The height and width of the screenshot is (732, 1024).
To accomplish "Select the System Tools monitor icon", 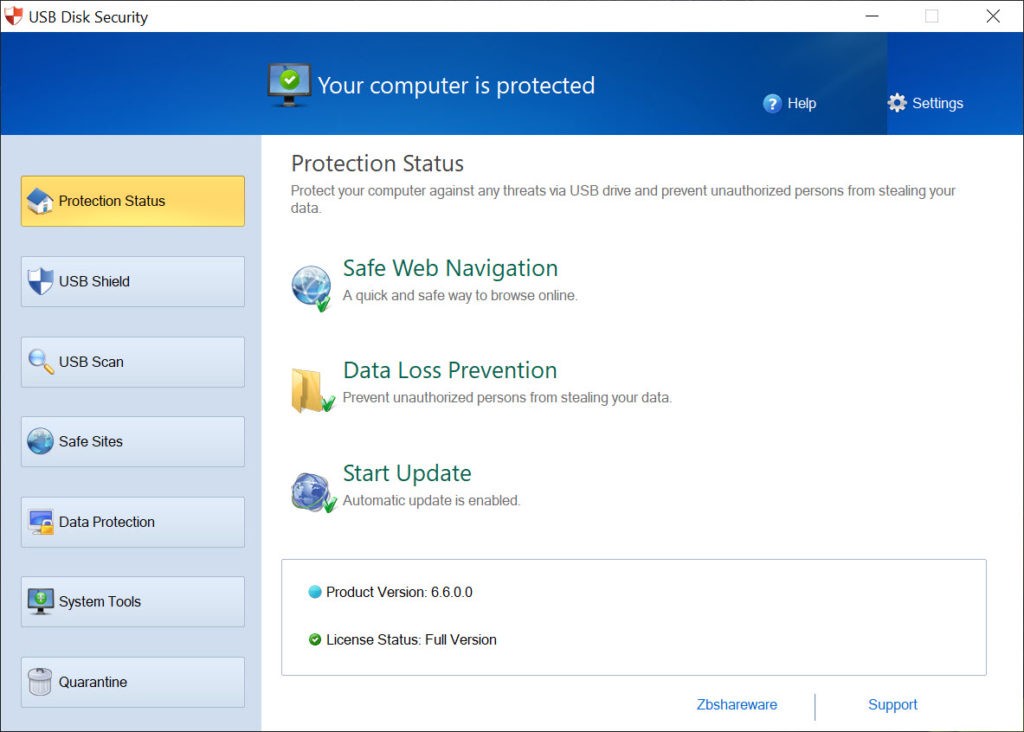I will click(x=40, y=601).
